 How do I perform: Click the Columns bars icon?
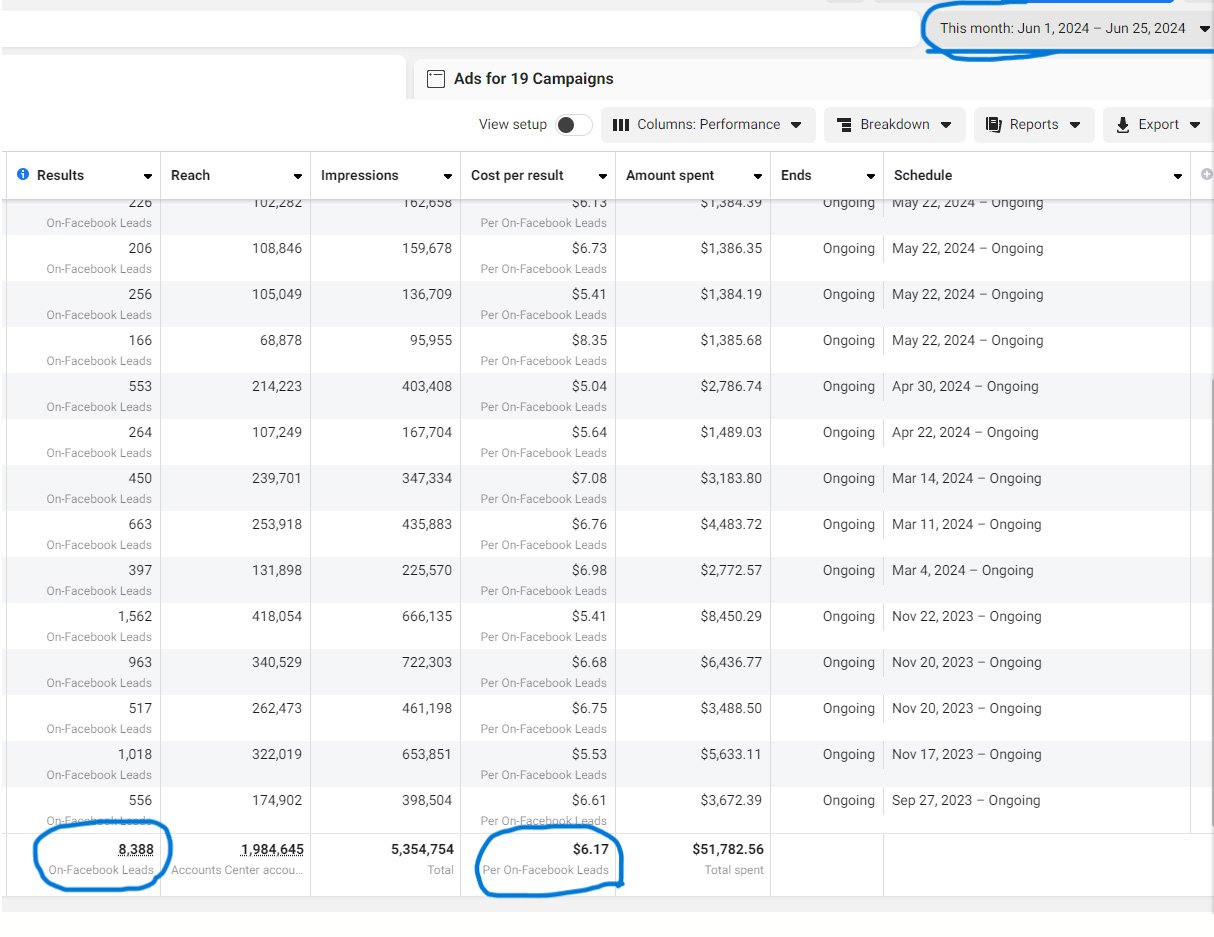click(620, 125)
